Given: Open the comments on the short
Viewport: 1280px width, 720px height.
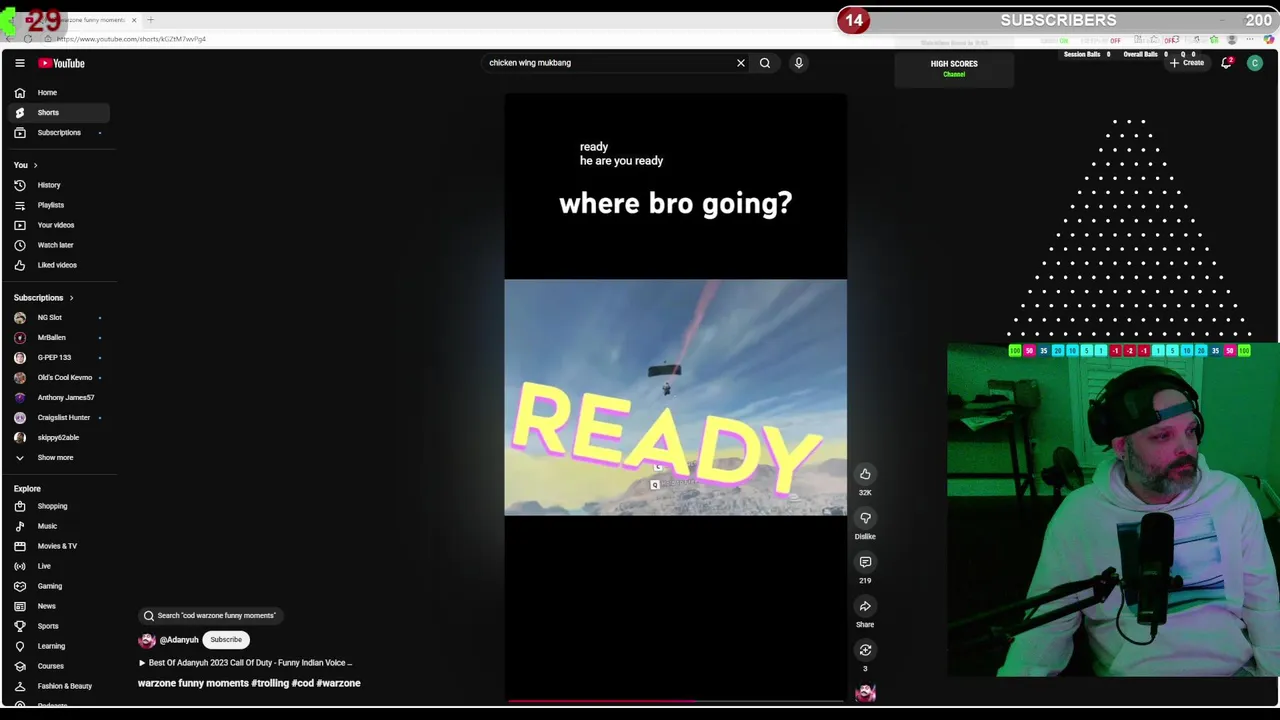Looking at the screenshot, I should tap(865, 562).
